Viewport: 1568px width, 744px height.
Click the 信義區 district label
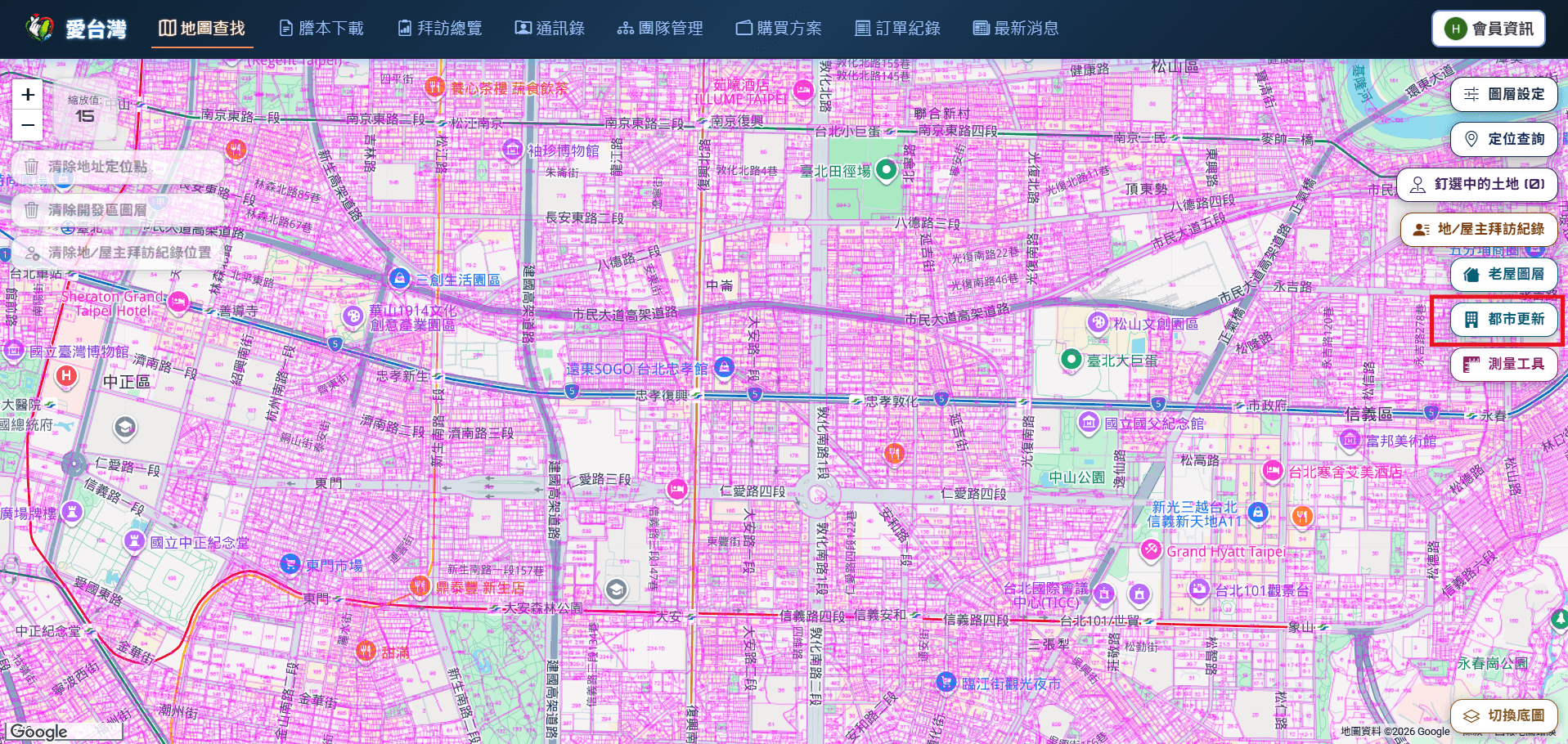1369,415
